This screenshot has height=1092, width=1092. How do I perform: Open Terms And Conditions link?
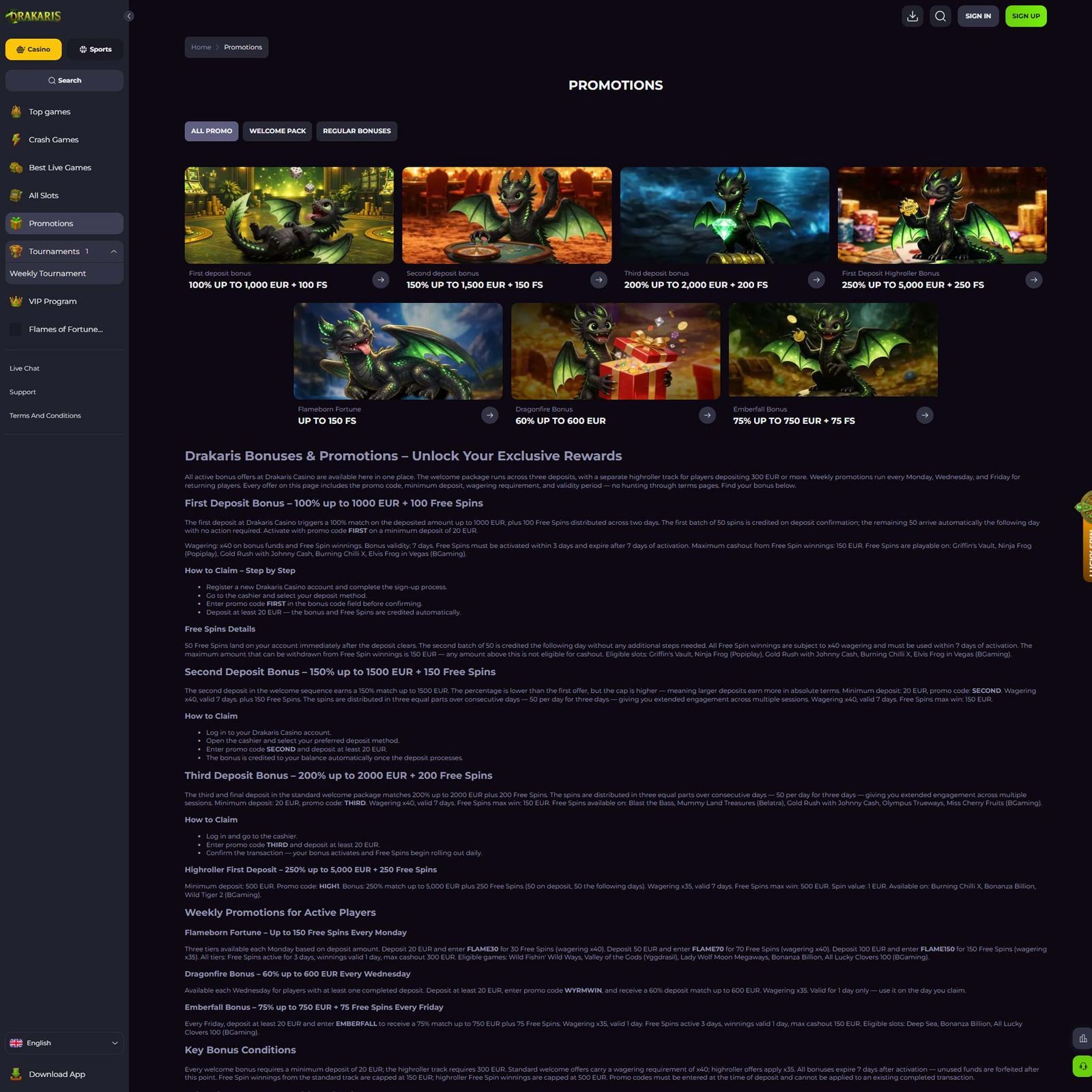click(x=45, y=416)
